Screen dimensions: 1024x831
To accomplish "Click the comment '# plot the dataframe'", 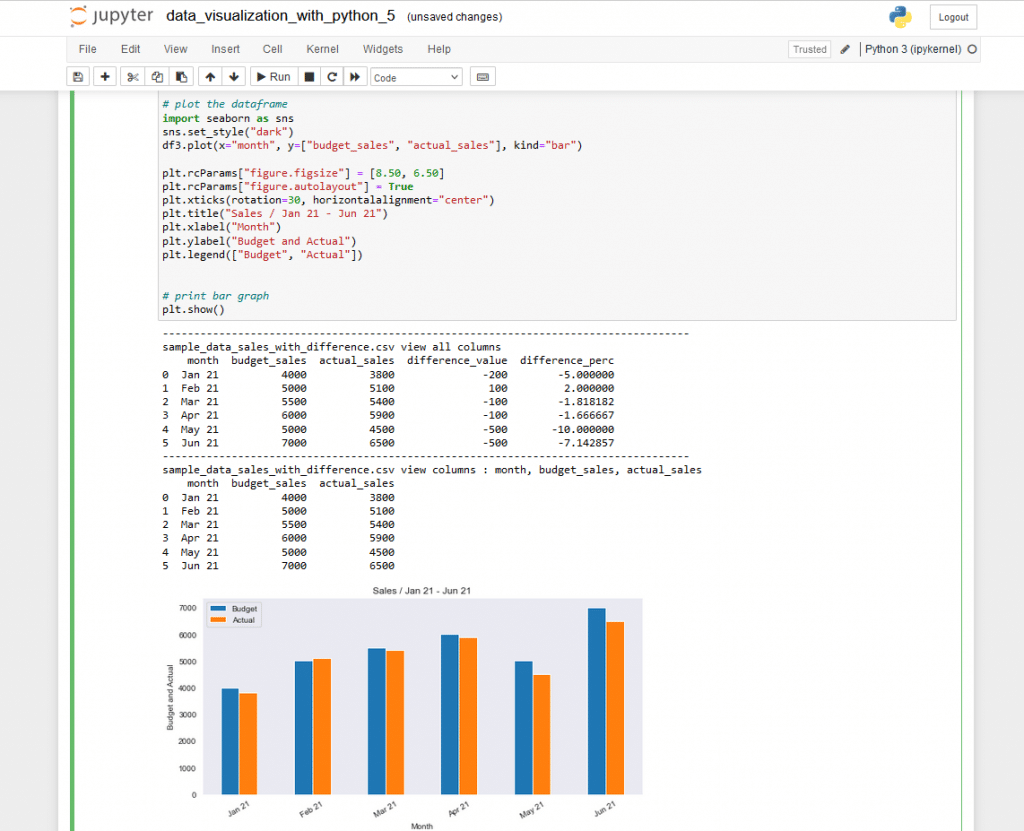I will pyautogui.click(x=225, y=104).
